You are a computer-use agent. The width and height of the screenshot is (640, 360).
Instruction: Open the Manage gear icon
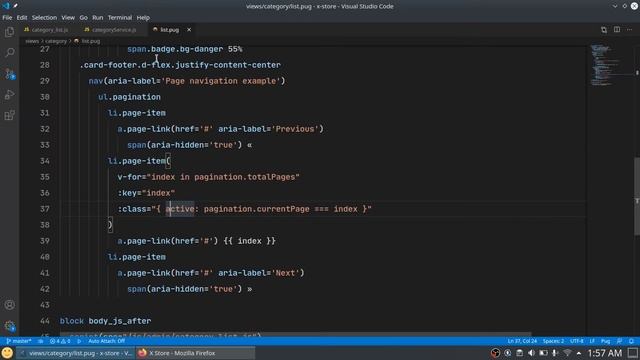click(9, 326)
